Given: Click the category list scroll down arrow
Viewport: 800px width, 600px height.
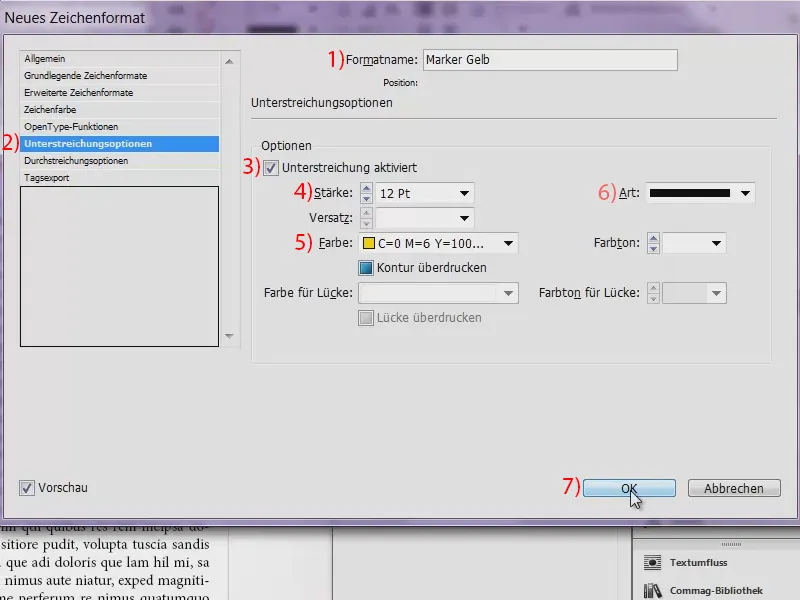Looking at the screenshot, I should [x=230, y=336].
